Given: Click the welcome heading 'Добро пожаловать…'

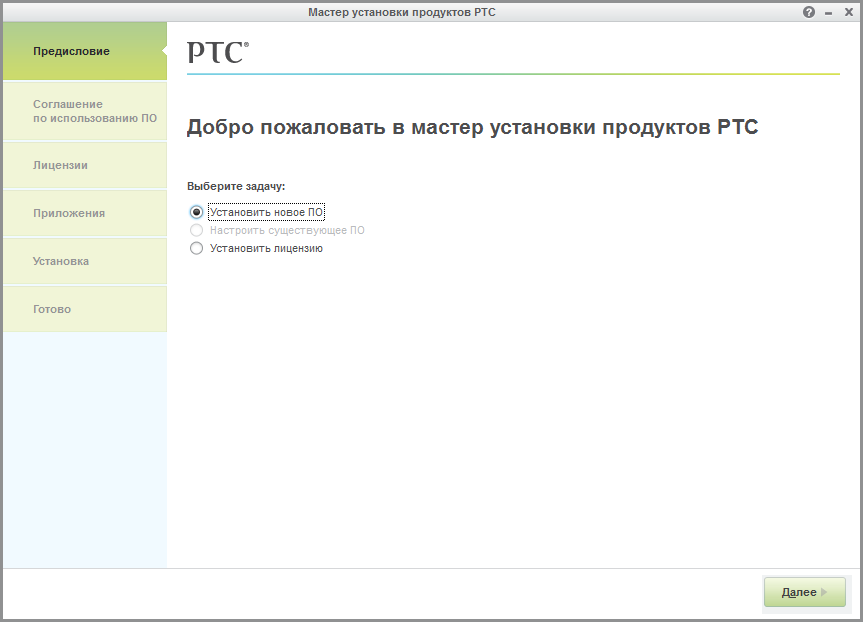Looking at the screenshot, I should tap(472, 127).
